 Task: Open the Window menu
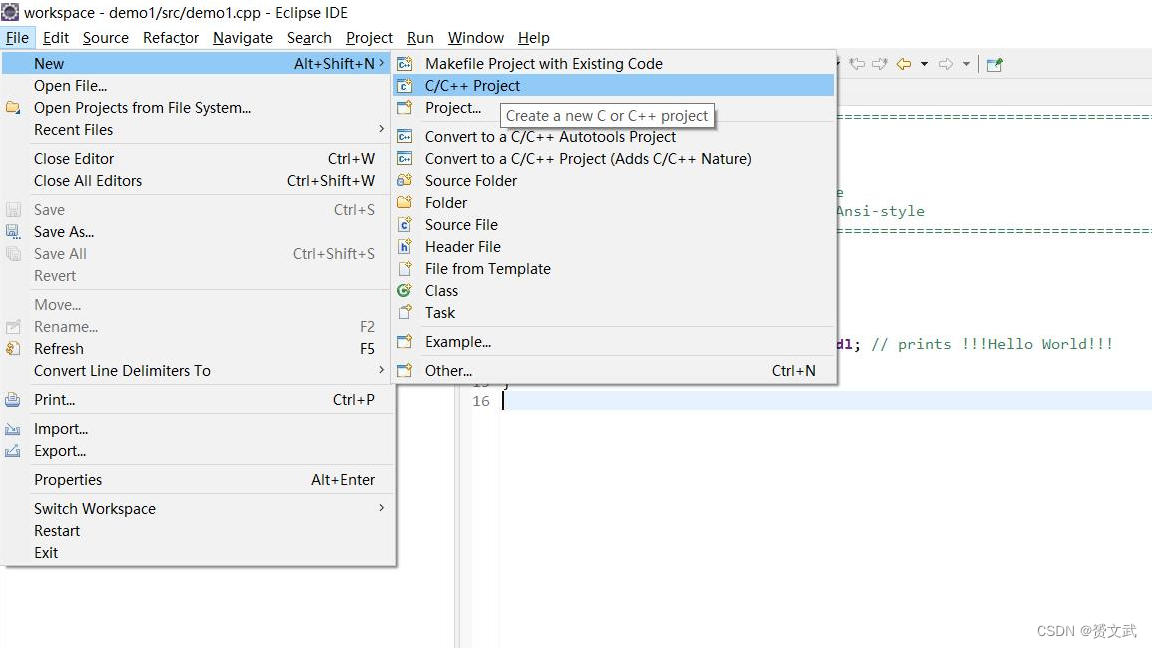(476, 38)
